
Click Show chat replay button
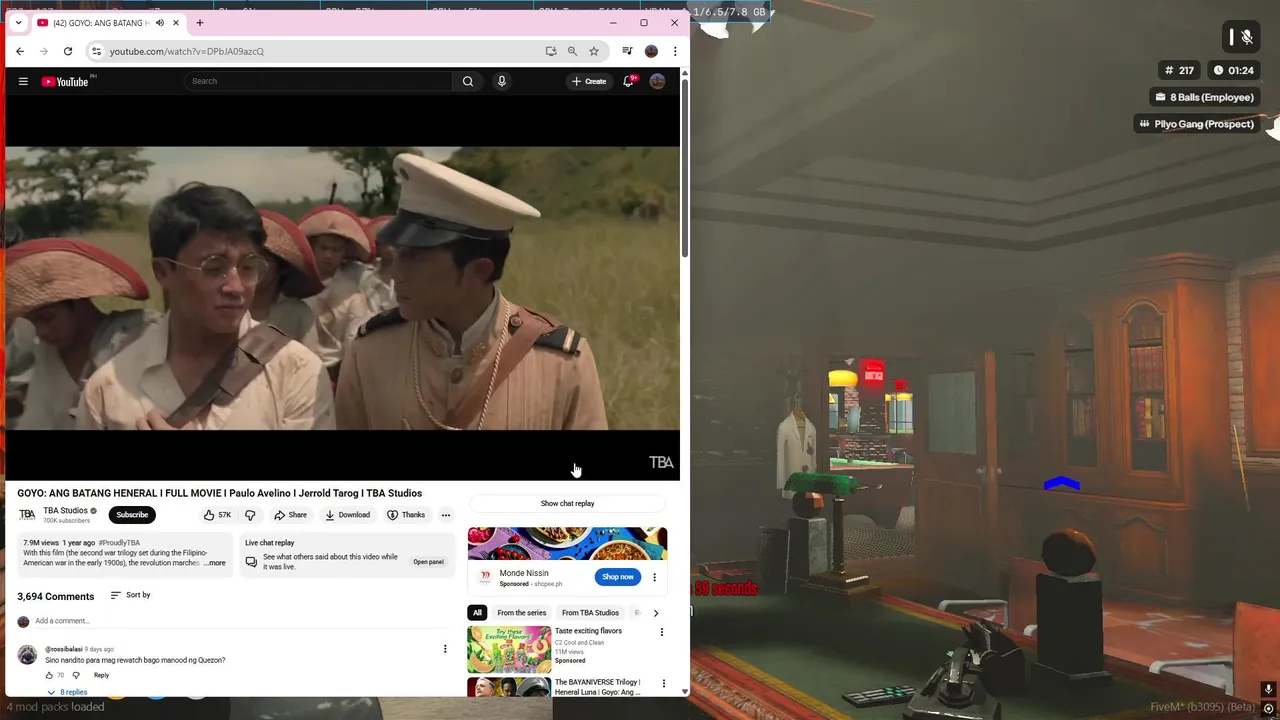(x=567, y=503)
